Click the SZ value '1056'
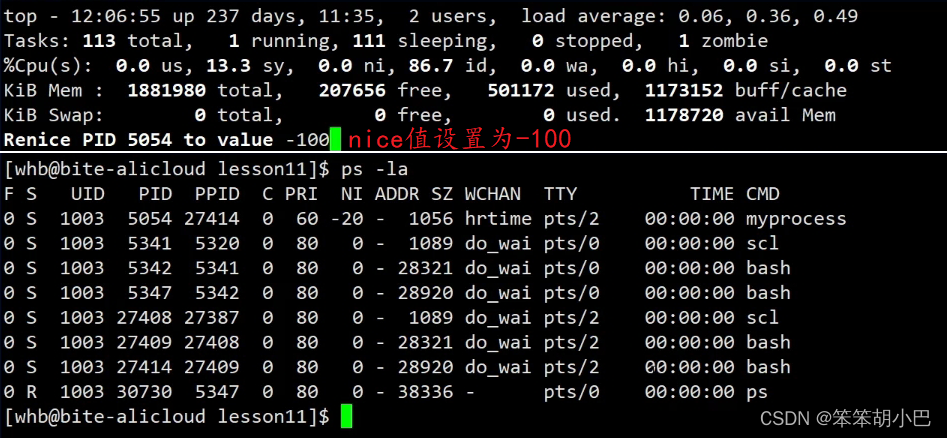Viewport: 947px width, 438px height. coord(431,219)
